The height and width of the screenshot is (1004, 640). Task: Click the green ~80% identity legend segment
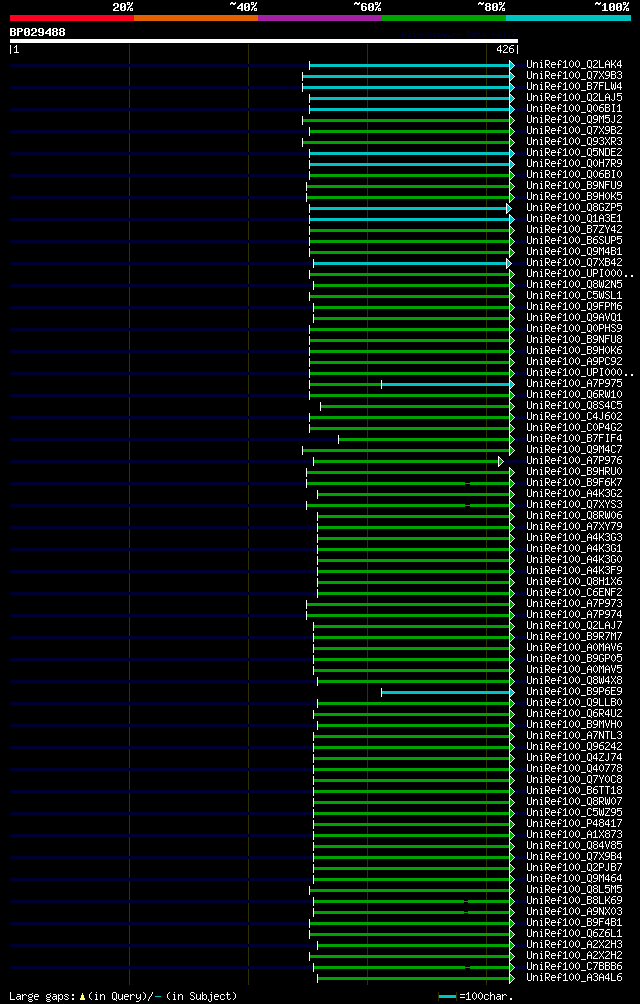pos(444,18)
